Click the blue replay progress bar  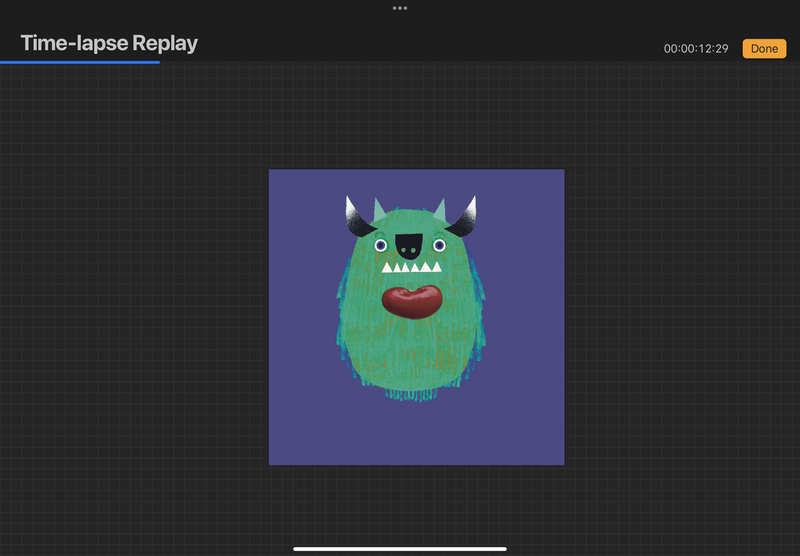point(80,62)
